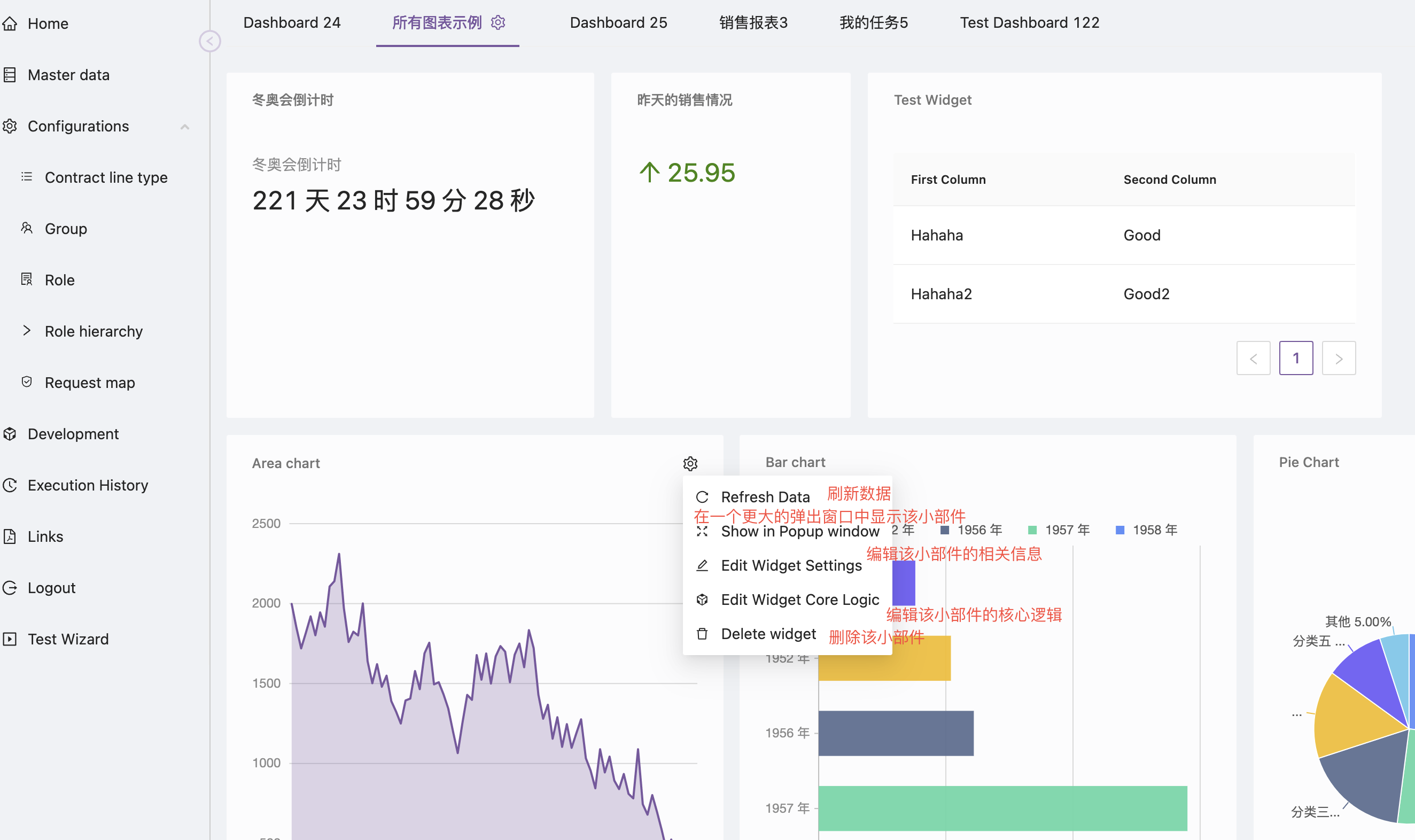
Task: Collapse the sidebar with the arrow button
Action: coord(209,41)
